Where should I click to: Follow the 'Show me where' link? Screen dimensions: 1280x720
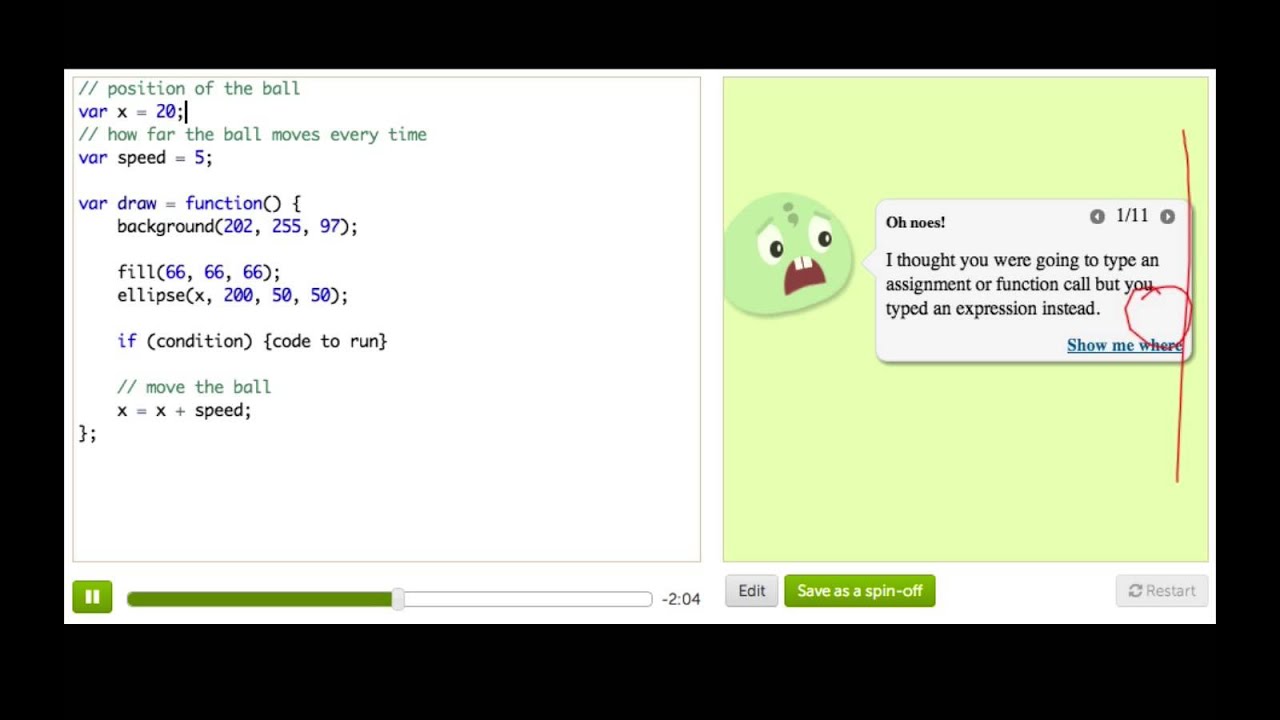tap(1124, 345)
